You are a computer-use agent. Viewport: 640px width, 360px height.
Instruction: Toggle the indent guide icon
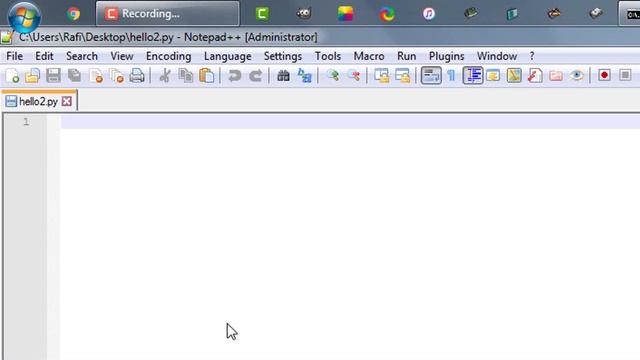click(473, 76)
